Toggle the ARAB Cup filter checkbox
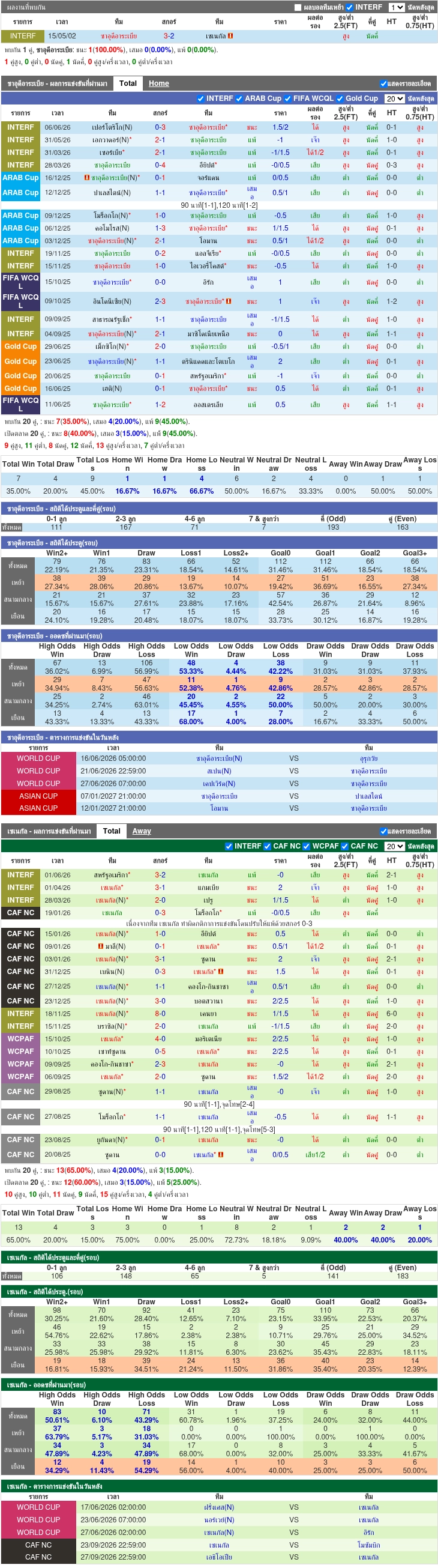Image resolution: width=438 pixels, height=1568 pixels. tap(239, 98)
